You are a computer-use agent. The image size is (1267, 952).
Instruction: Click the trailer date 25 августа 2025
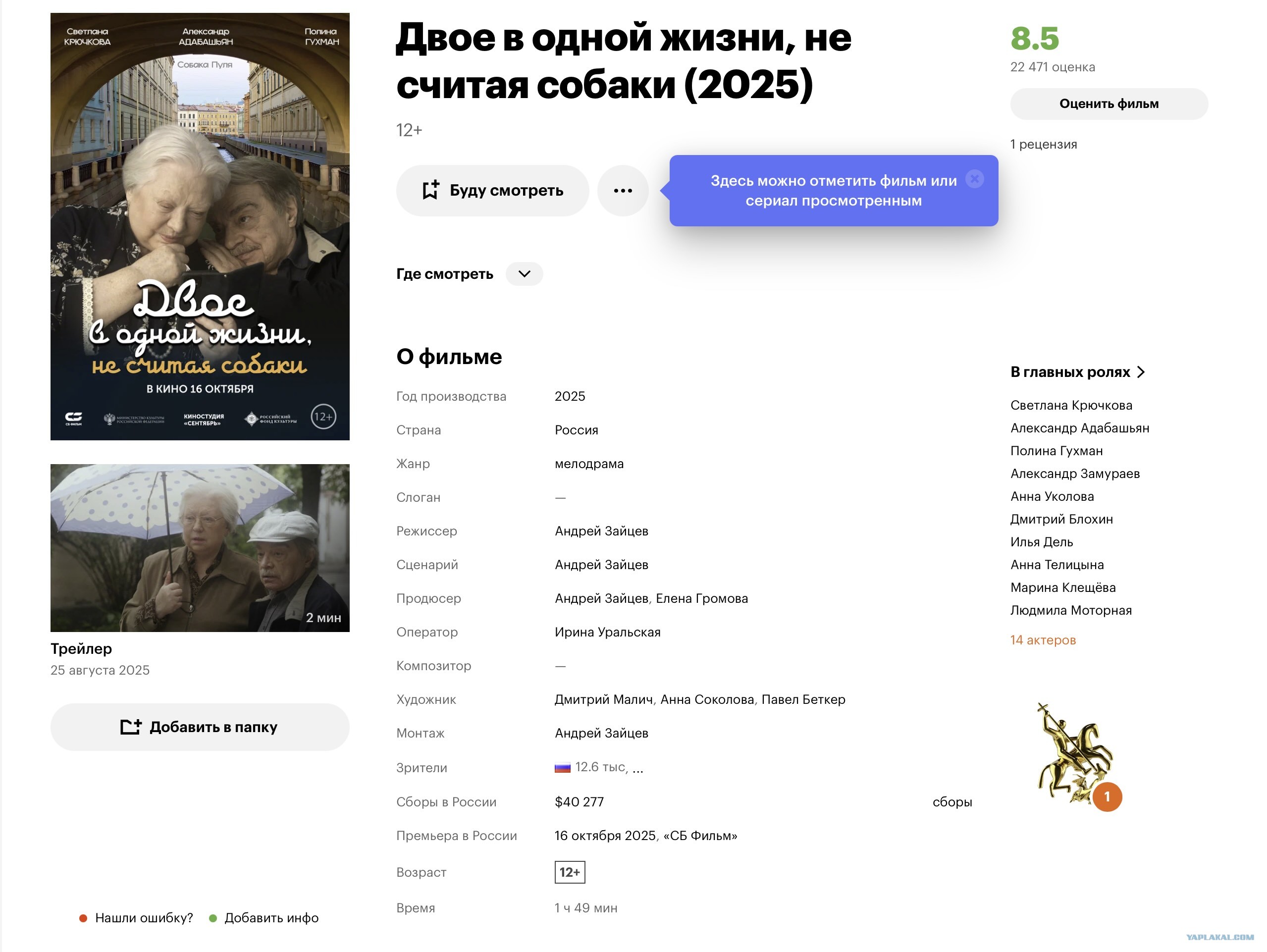100,670
